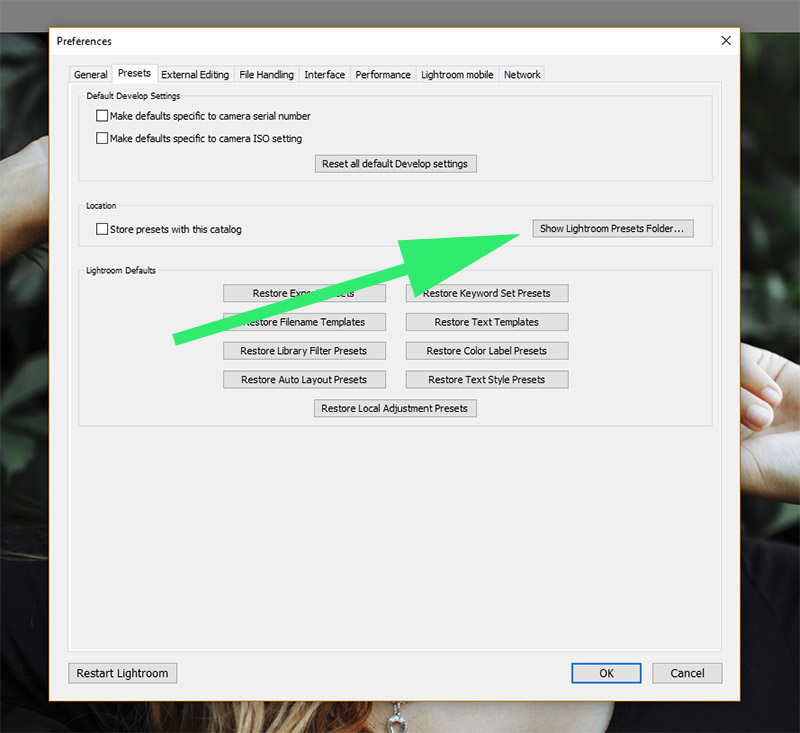Click Show Lightroom Presets Folder button
Viewport: 800px width, 733px height.
click(x=613, y=229)
